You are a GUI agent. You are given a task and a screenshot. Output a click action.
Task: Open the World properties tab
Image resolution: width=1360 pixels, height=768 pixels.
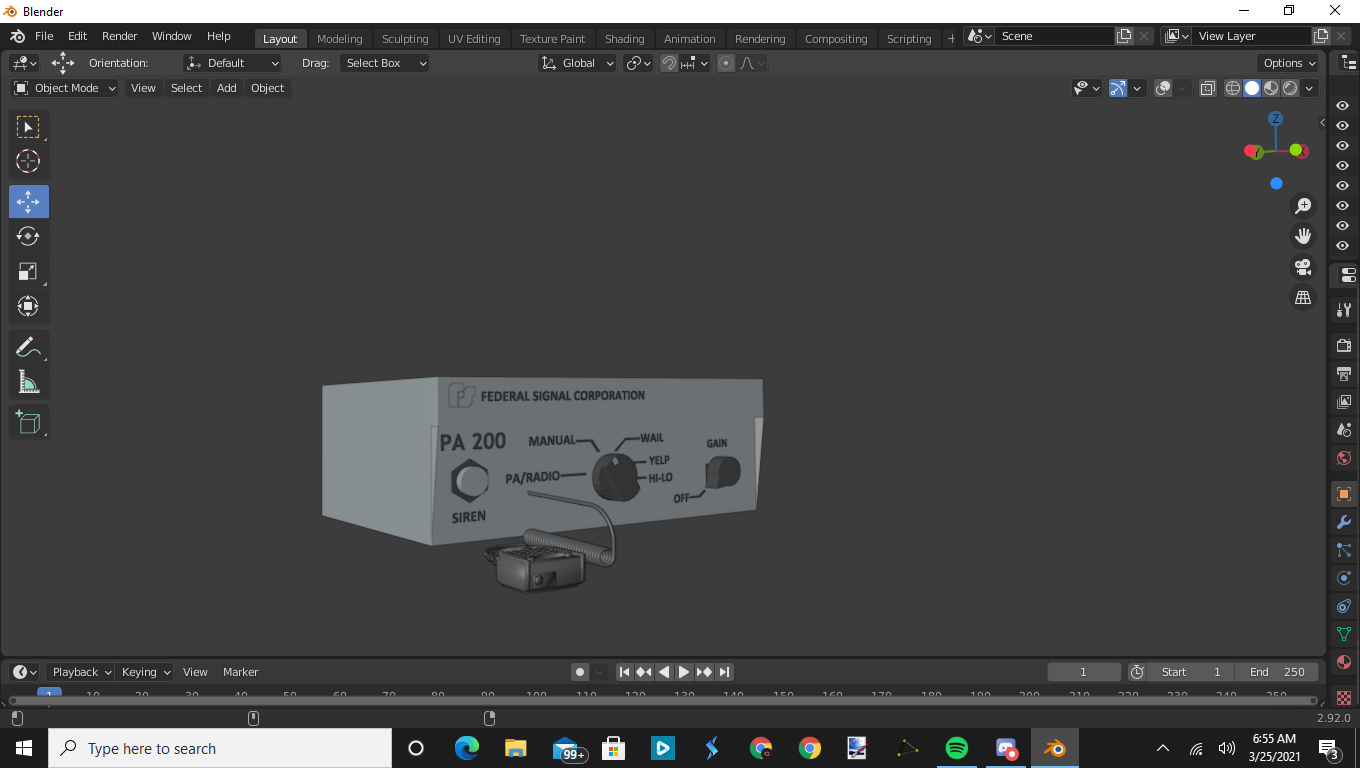pos(1344,458)
